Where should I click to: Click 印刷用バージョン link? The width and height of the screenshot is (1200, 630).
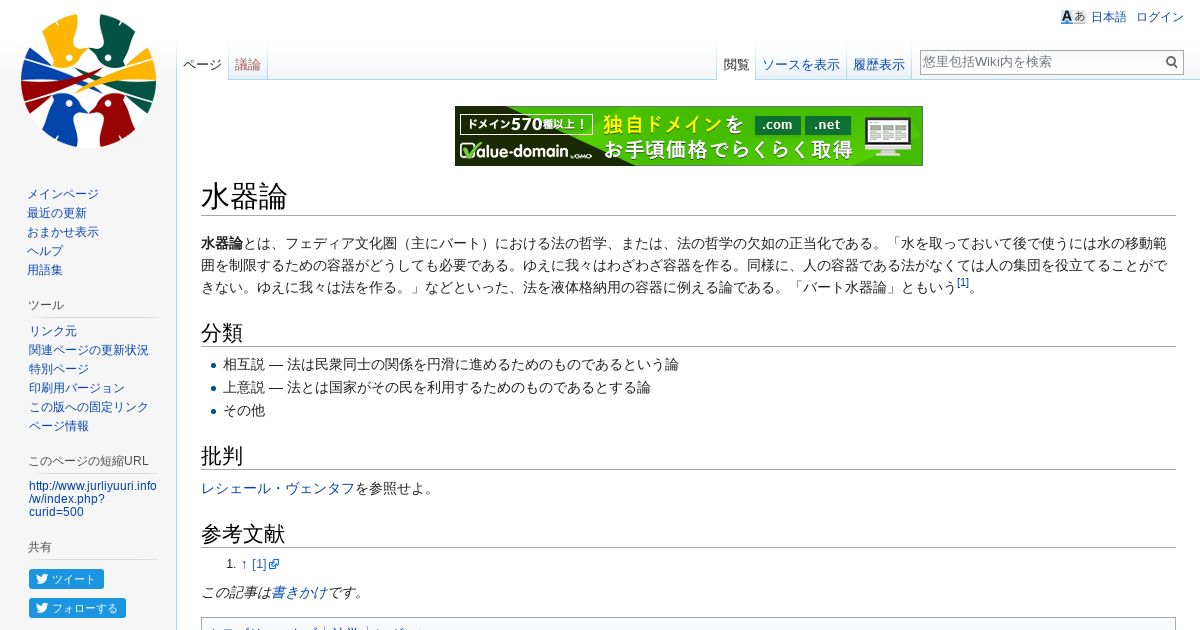coord(77,388)
